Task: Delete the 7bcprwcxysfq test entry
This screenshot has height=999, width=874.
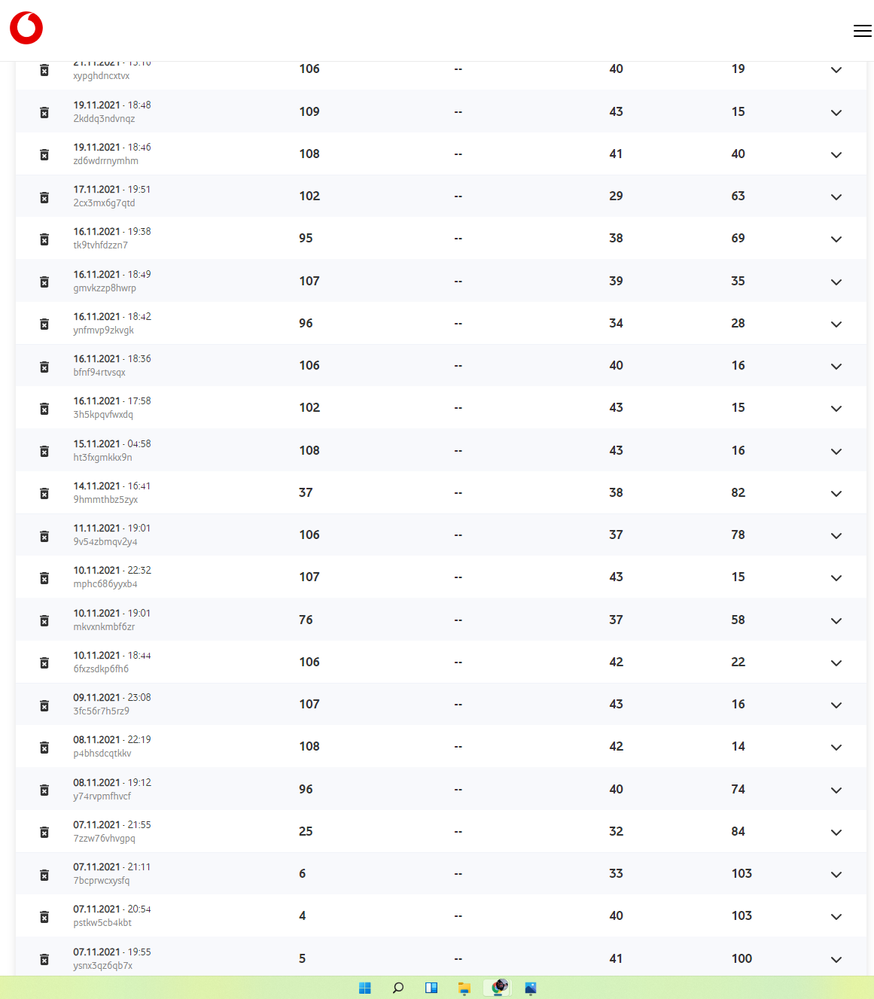Action: 44,874
